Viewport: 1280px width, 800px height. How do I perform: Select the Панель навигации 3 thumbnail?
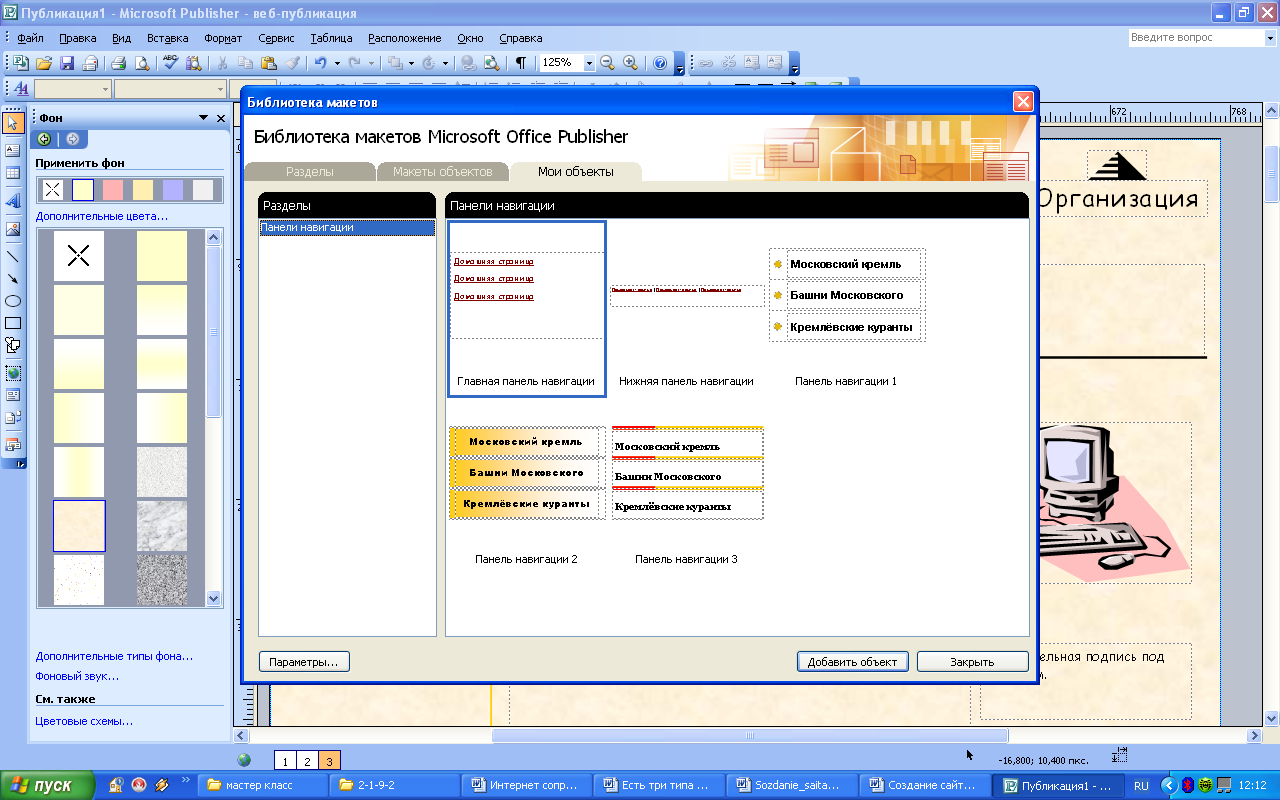(x=686, y=487)
